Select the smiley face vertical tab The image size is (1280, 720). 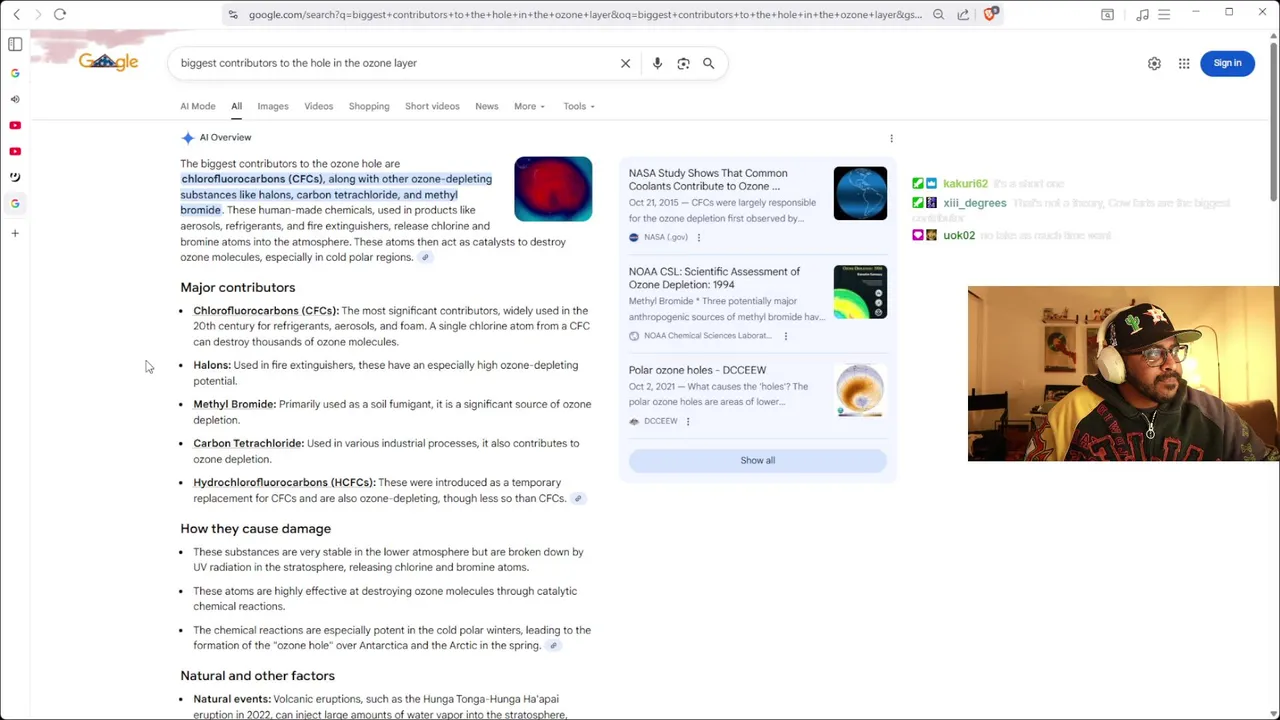(15, 177)
